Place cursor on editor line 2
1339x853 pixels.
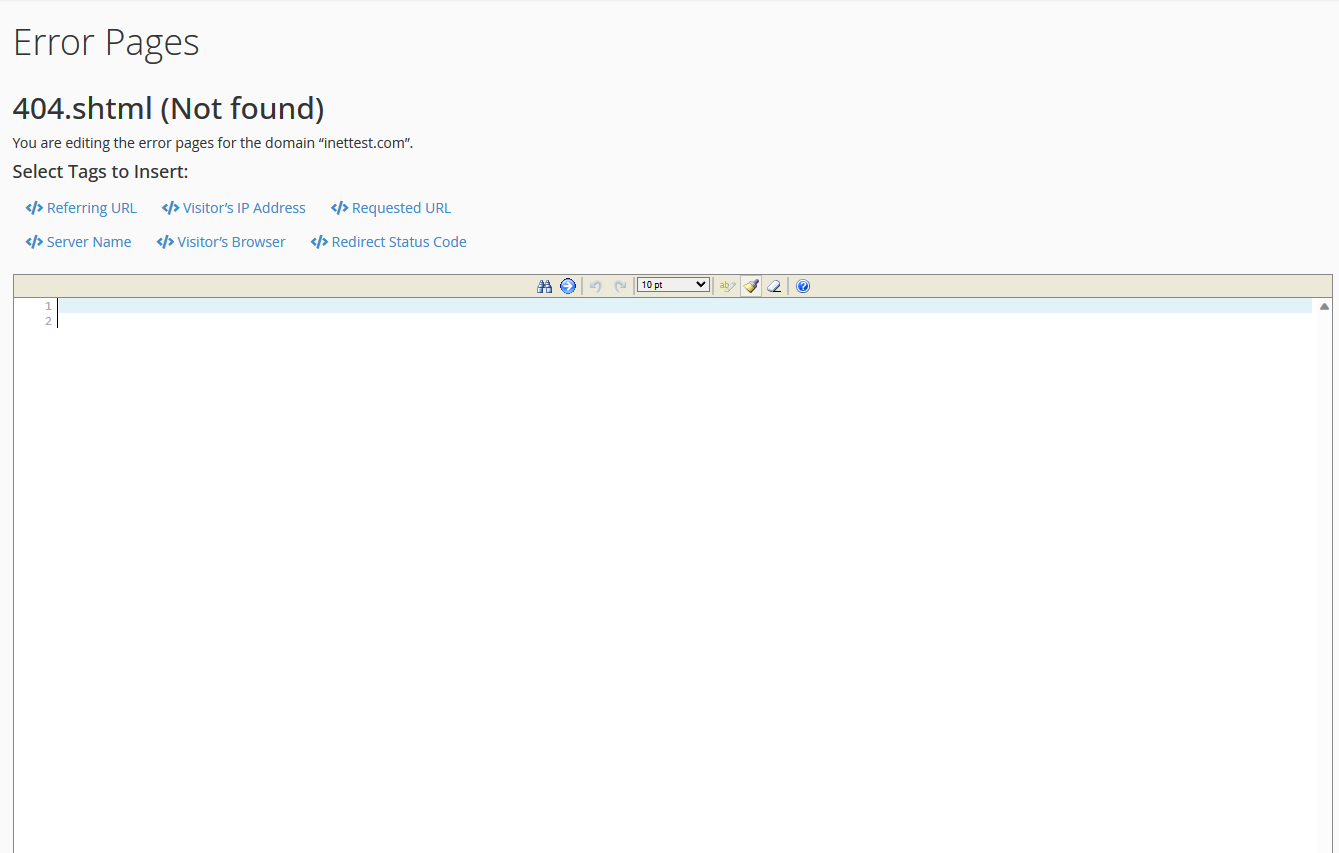(x=685, y=321)
